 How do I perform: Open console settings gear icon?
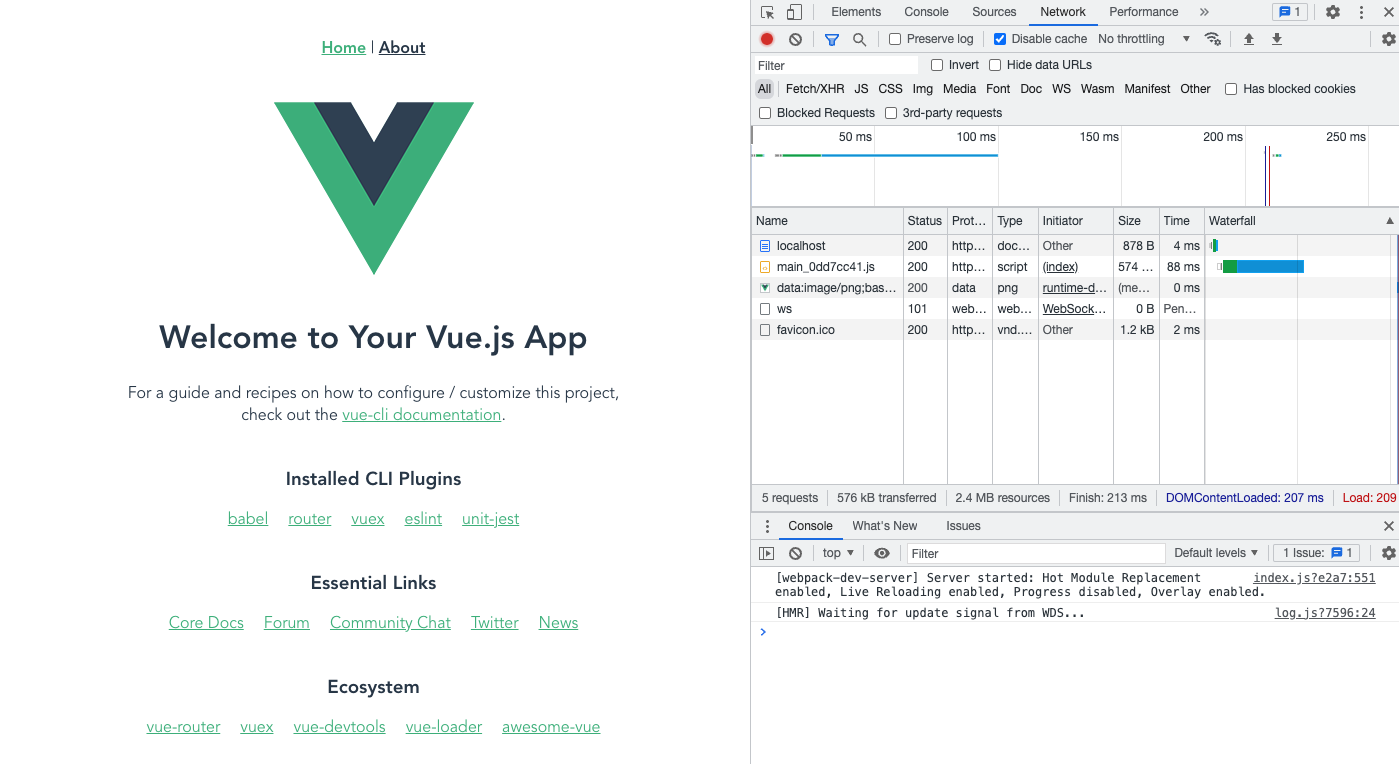[x=1388, y=553]
